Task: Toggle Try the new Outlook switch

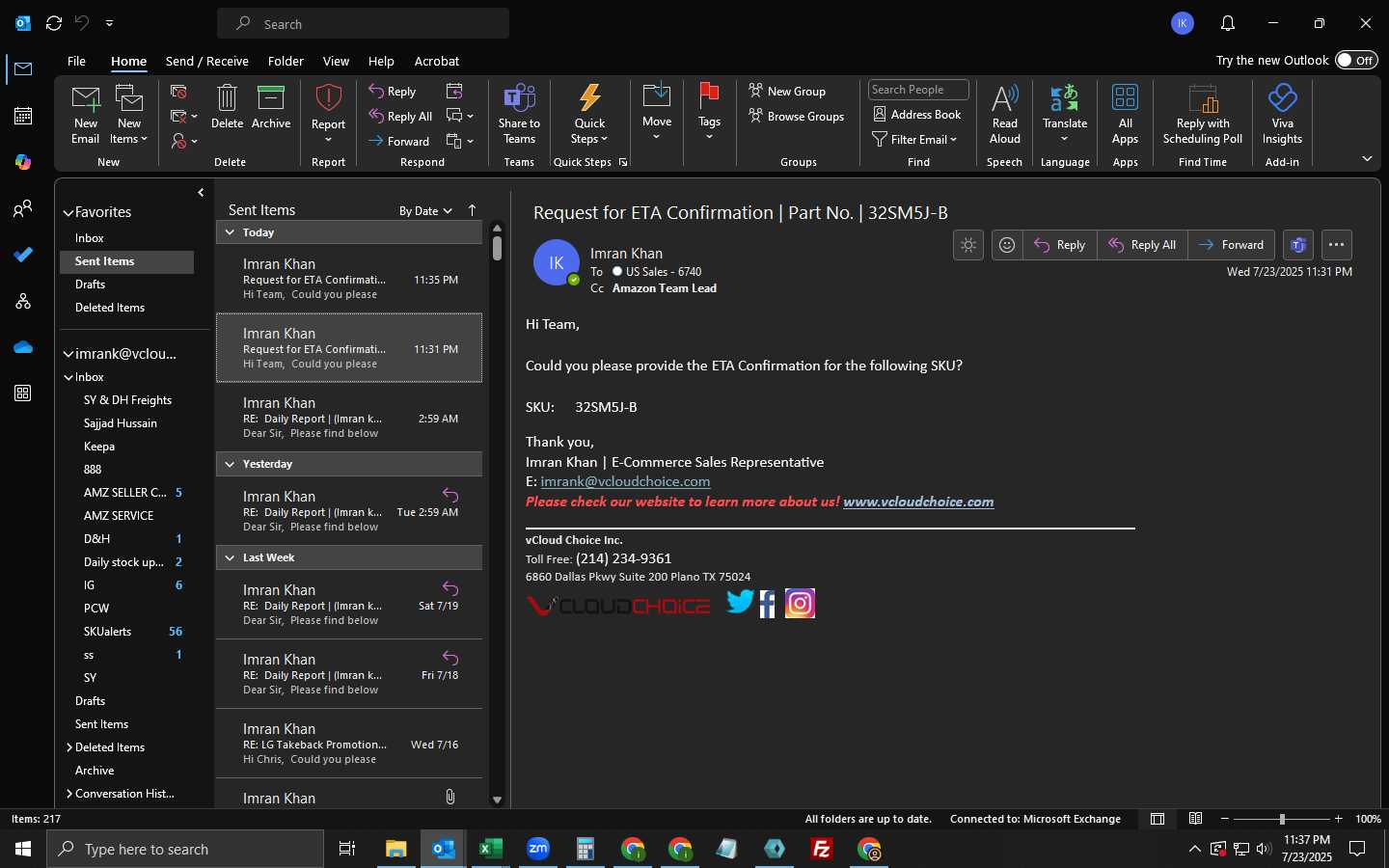Action: pyautogui.click(x=1356, y=60)
